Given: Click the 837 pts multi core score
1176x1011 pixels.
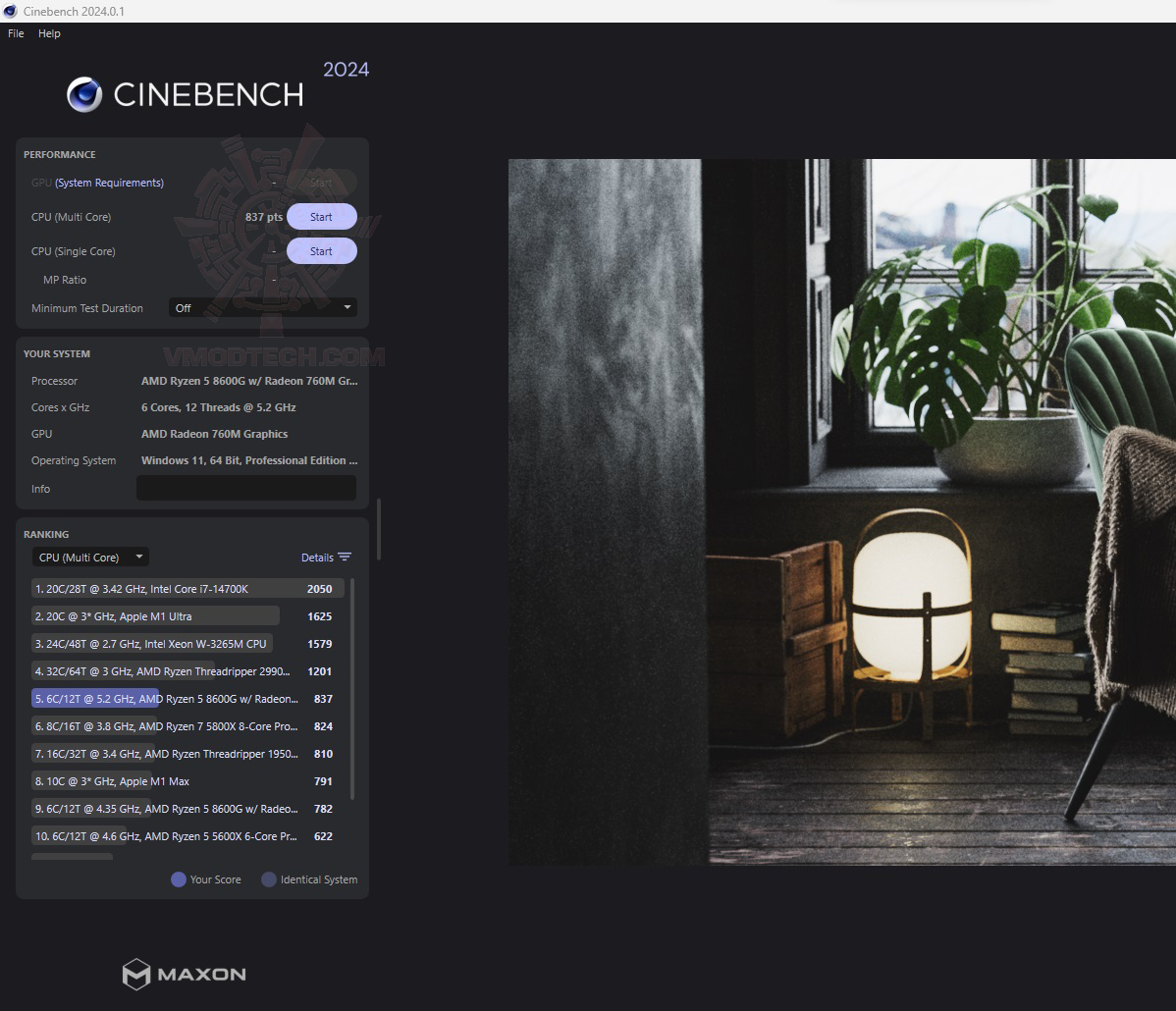Looking at the screenshot, I should [x=264, y=217].
